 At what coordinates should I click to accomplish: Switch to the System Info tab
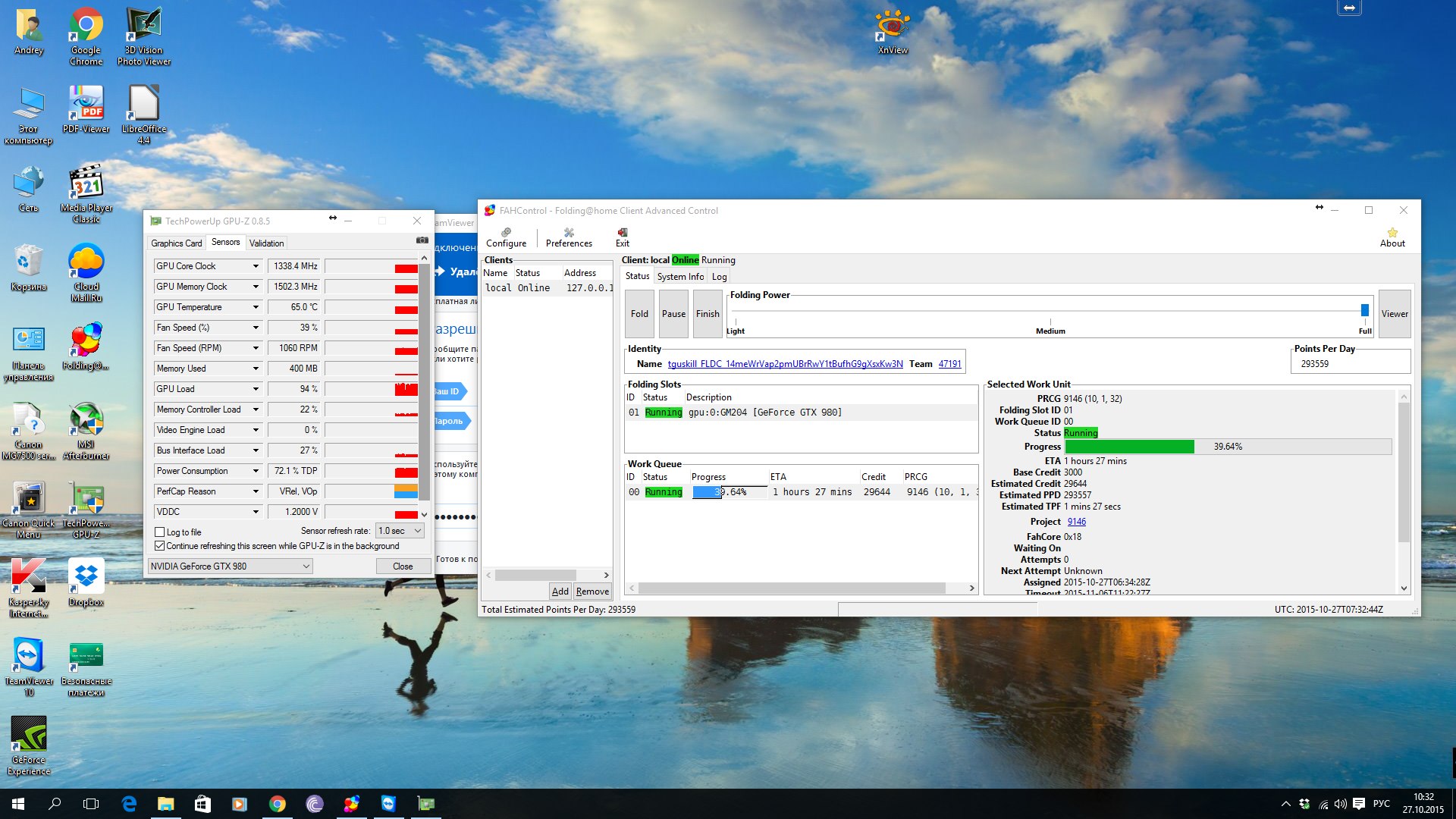680,277
